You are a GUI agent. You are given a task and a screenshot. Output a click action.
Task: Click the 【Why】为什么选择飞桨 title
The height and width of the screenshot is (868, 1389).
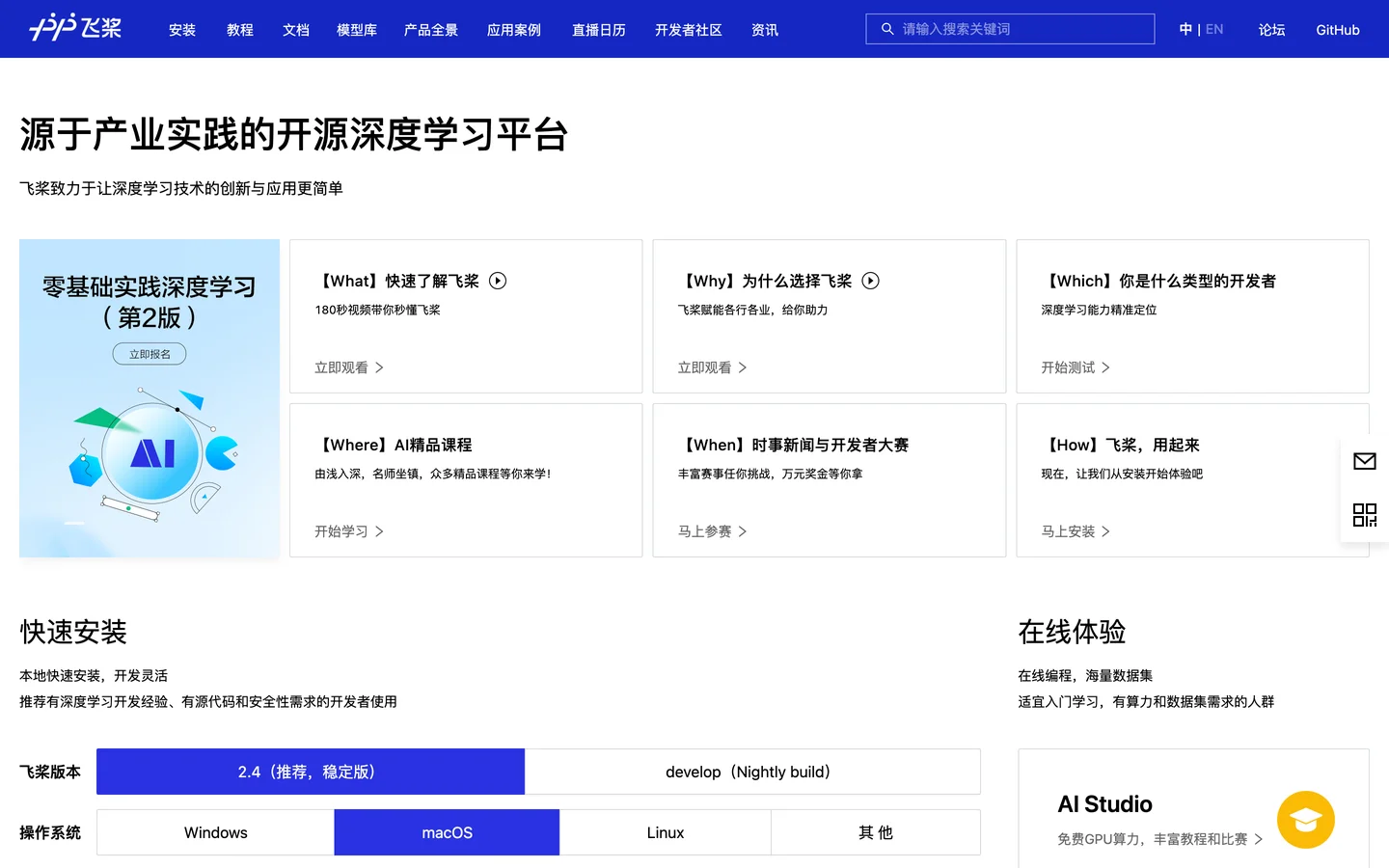765,281
